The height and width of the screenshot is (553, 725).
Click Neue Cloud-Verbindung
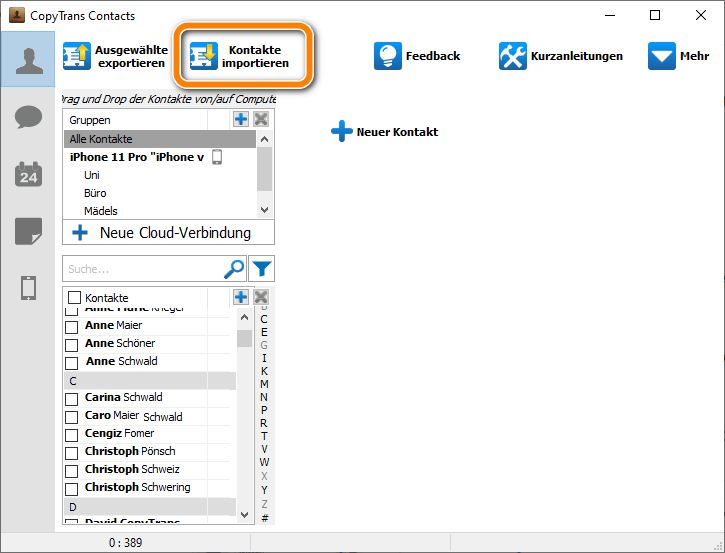168,233
